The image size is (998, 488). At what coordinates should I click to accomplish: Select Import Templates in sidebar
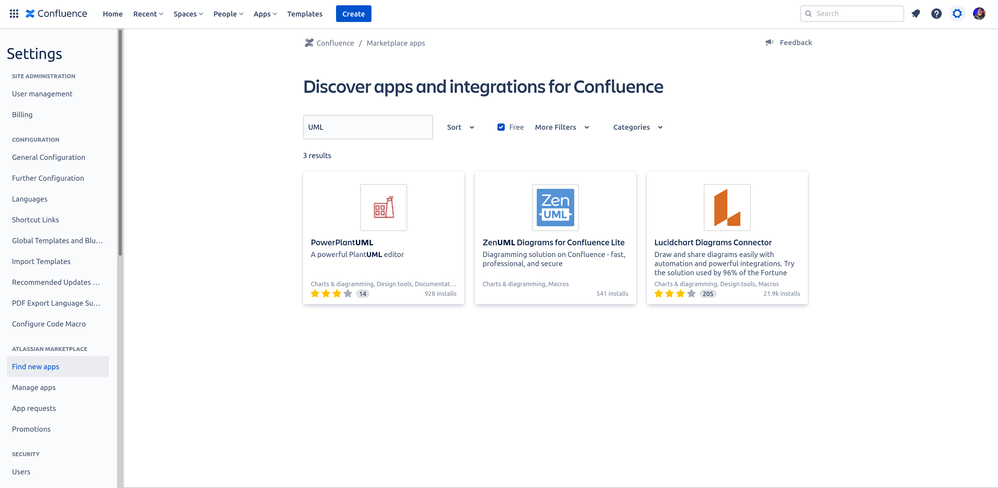click(41, 261)
